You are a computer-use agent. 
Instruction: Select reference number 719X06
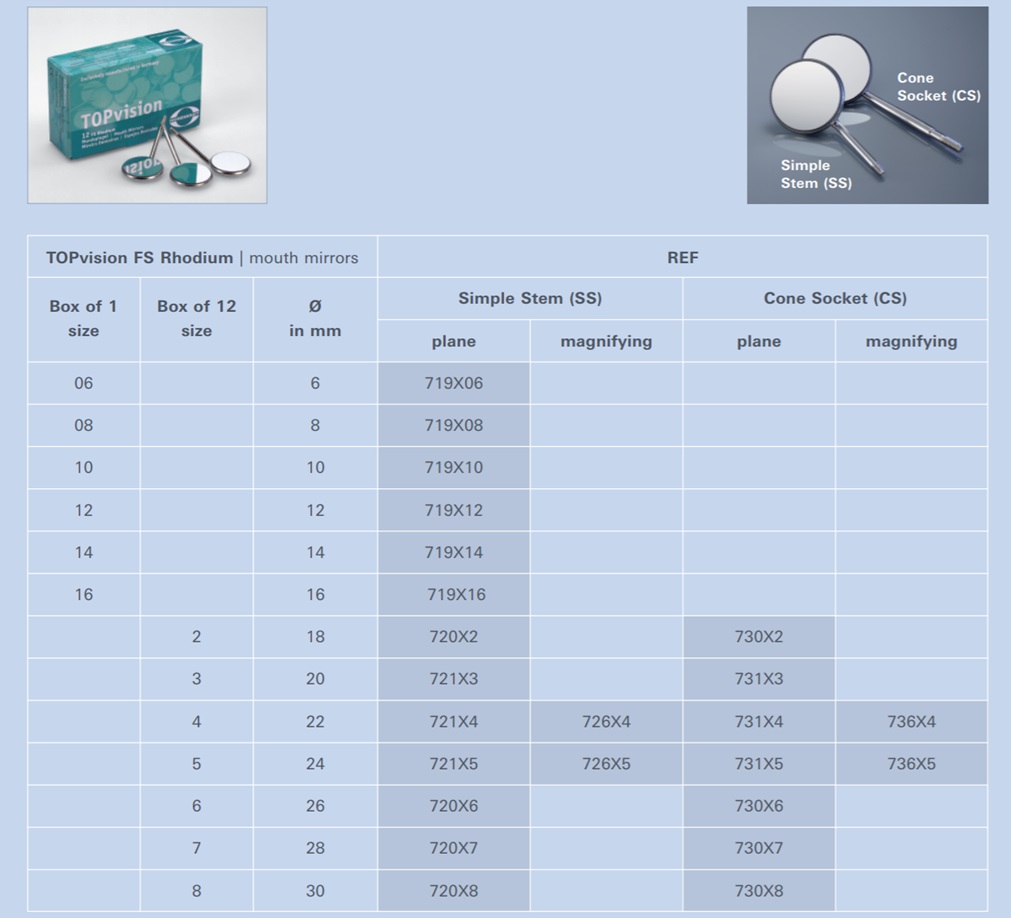pos(454,383)
